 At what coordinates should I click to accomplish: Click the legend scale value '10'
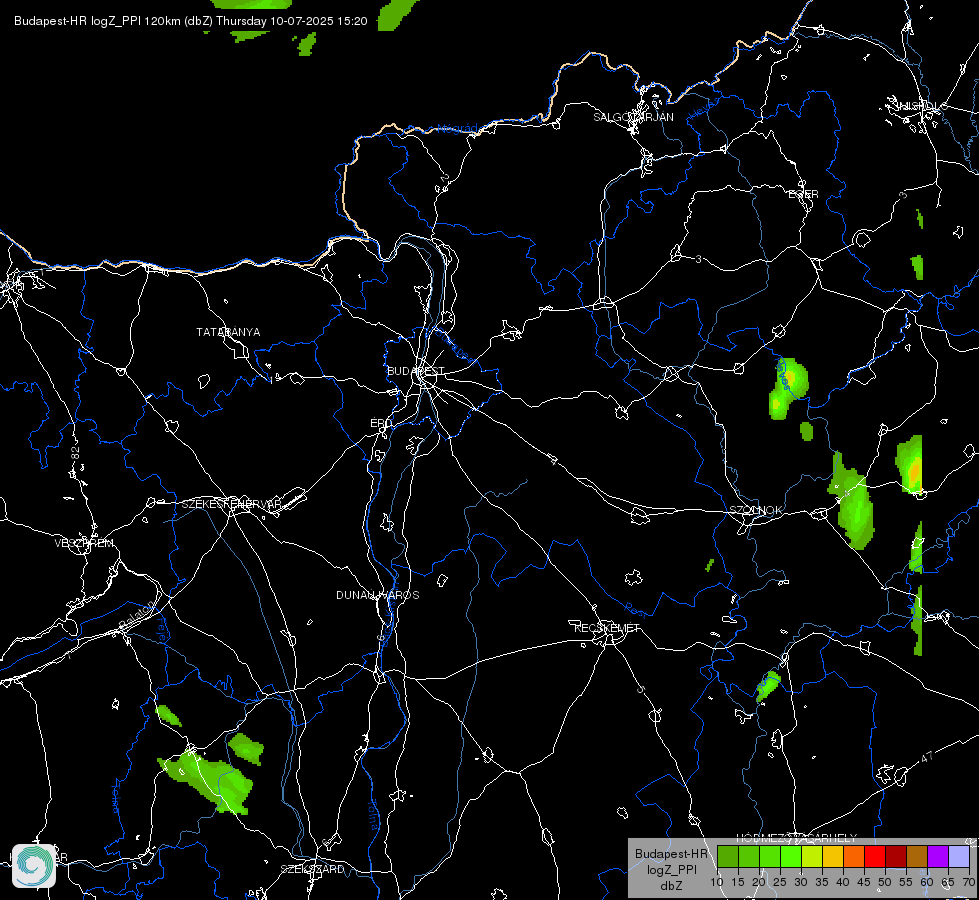[717, 883]
